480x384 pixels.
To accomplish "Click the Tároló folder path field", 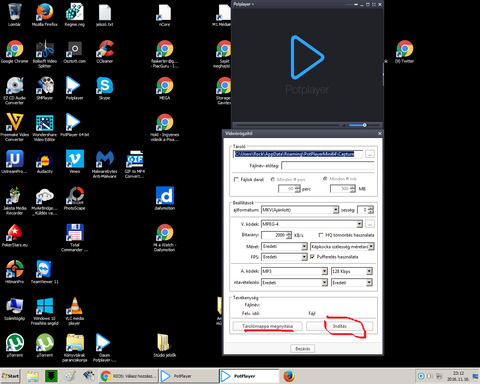I will point(298,154).
